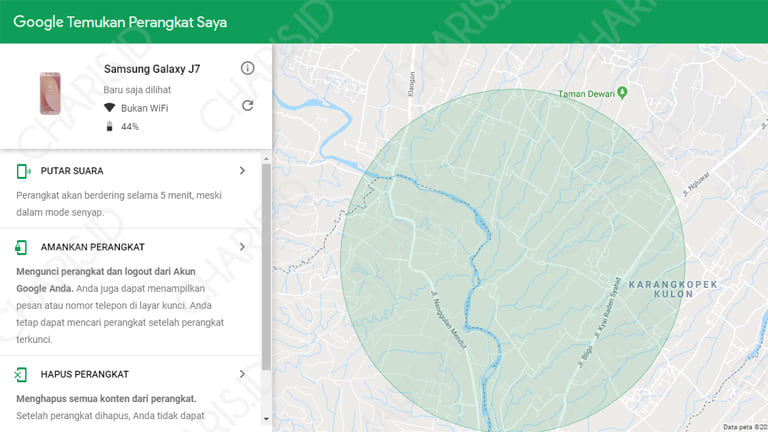The width and height of the screenshot is (768, 432).
Task: Click the 'KARANGKOPEK KULON' map label
Action: [673, 289]
